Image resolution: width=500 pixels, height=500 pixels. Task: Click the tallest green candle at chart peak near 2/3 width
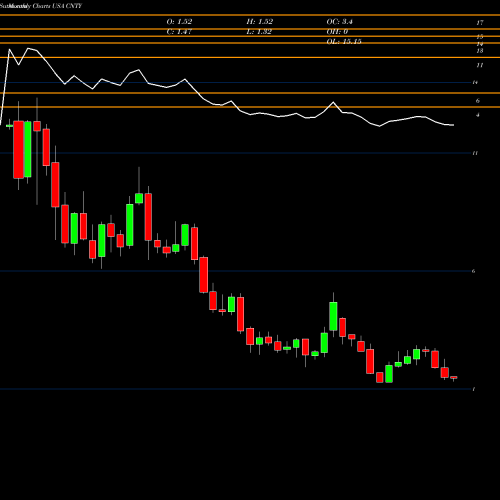(x=333, y=316)
